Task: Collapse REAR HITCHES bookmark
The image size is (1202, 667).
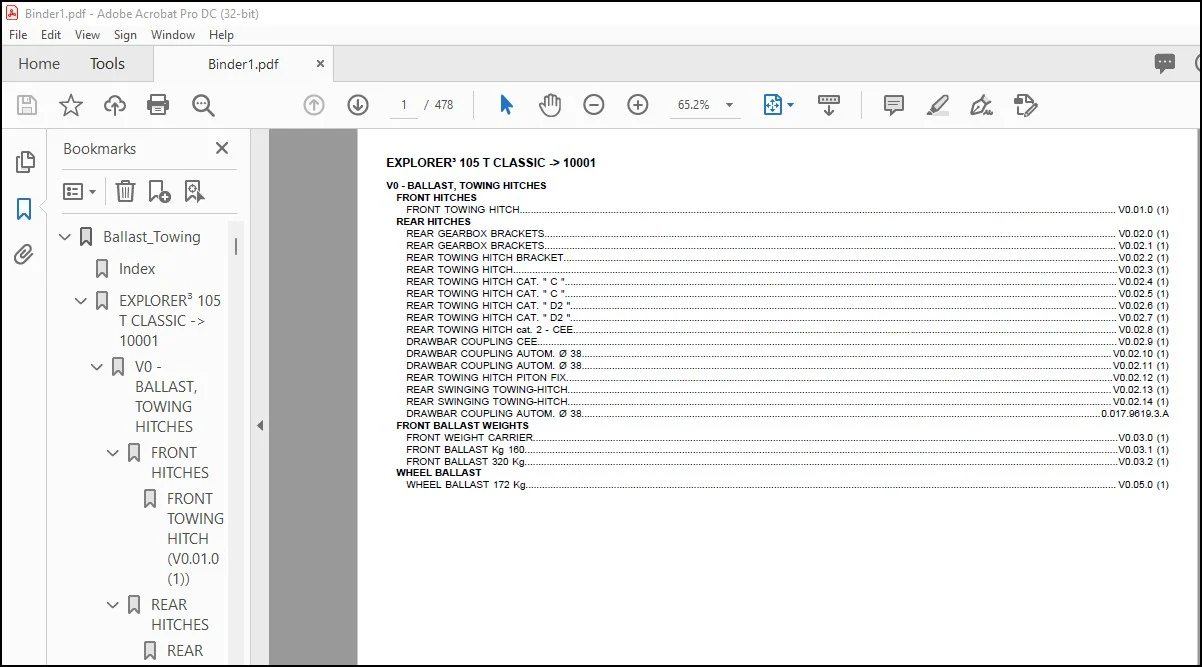Action: click(x=113, y=605)
